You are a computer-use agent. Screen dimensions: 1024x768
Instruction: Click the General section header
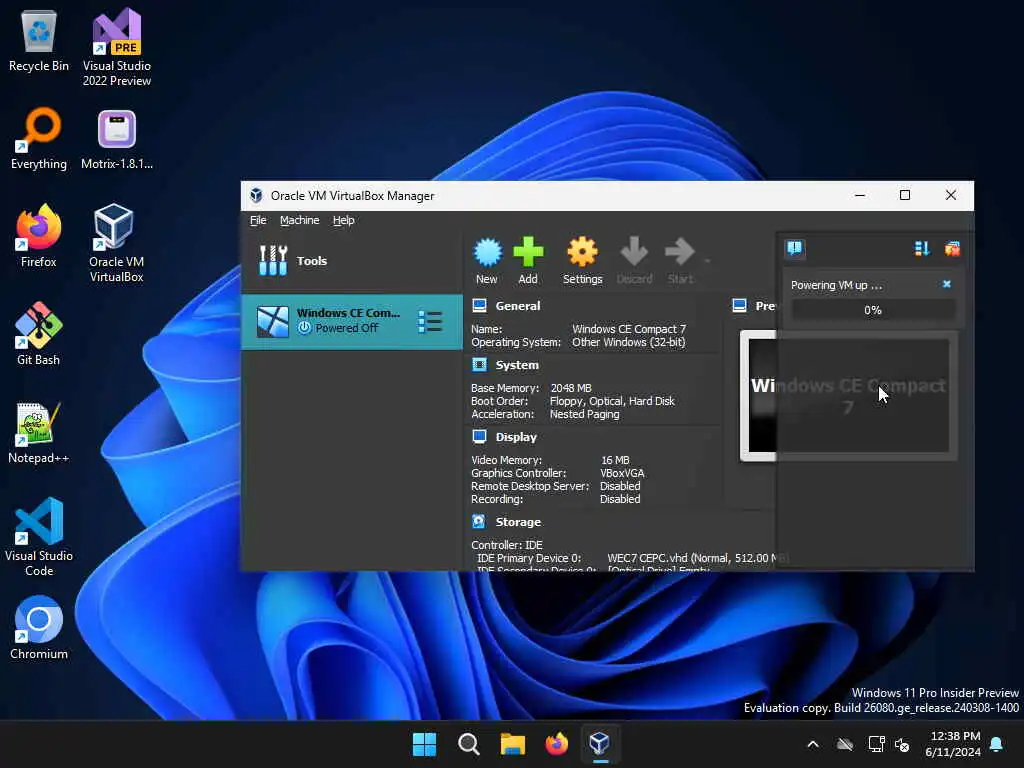click(518, 306)
